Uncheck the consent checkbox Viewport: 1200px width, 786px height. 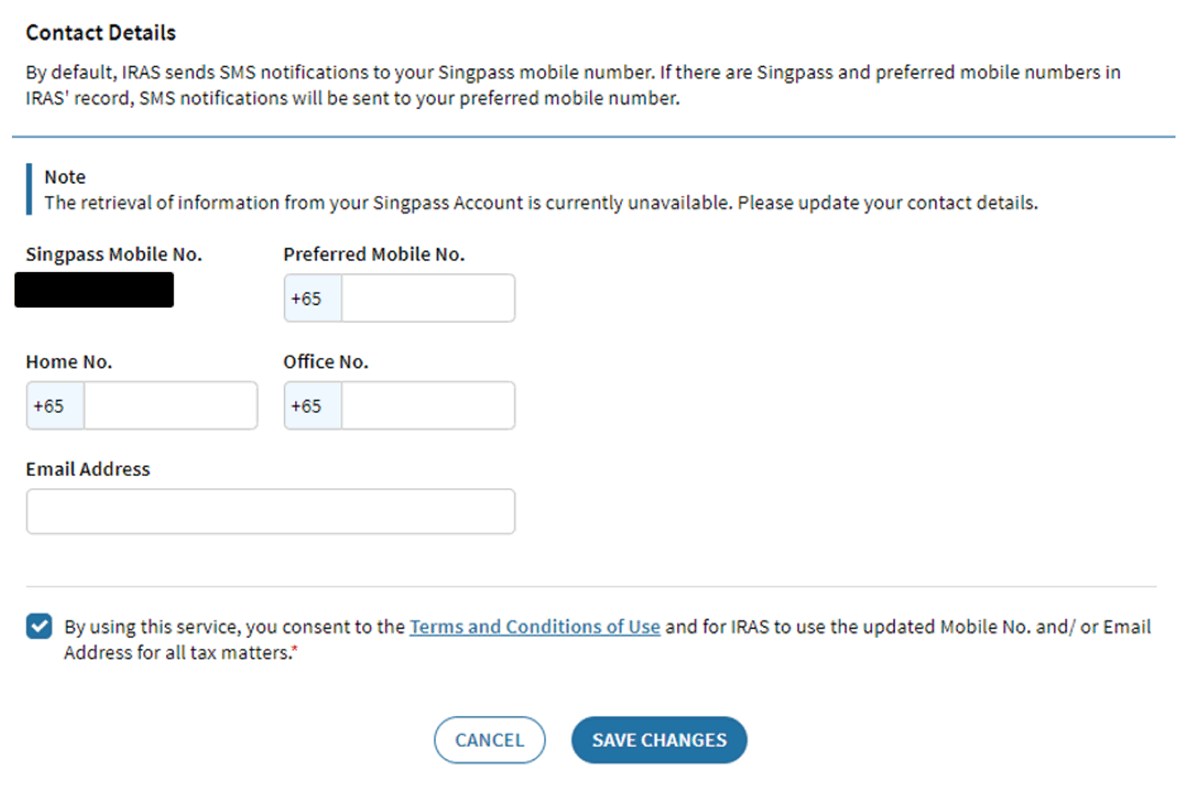pos(39,627)
